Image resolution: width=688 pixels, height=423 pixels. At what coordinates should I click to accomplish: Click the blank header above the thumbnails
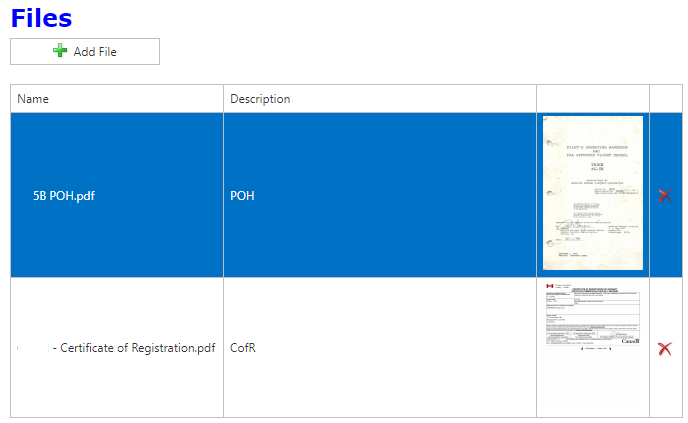coord(592,99)
